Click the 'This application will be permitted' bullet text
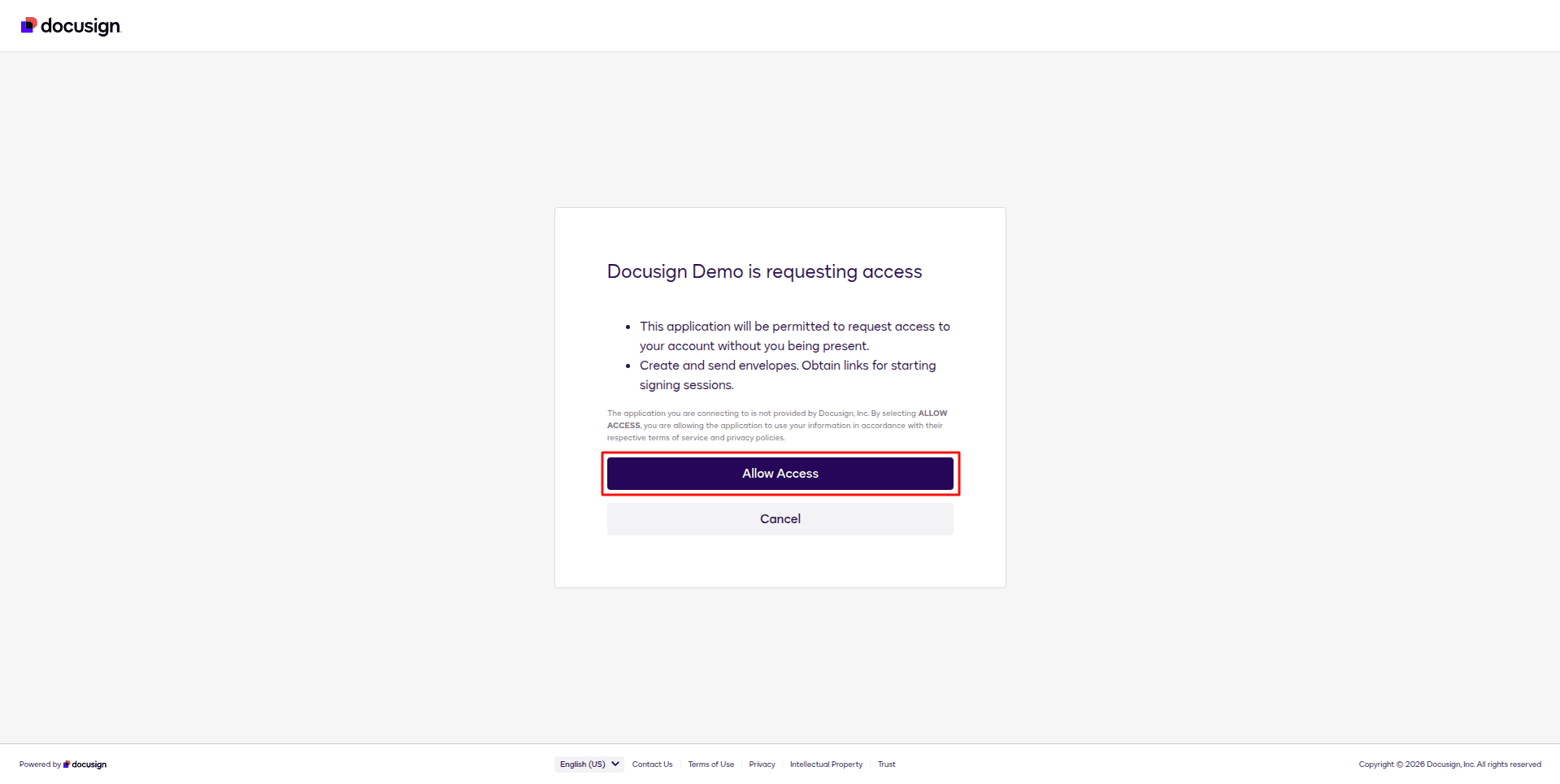The width and height of the screenshot is (1560, 784). (x=794, y=336)
